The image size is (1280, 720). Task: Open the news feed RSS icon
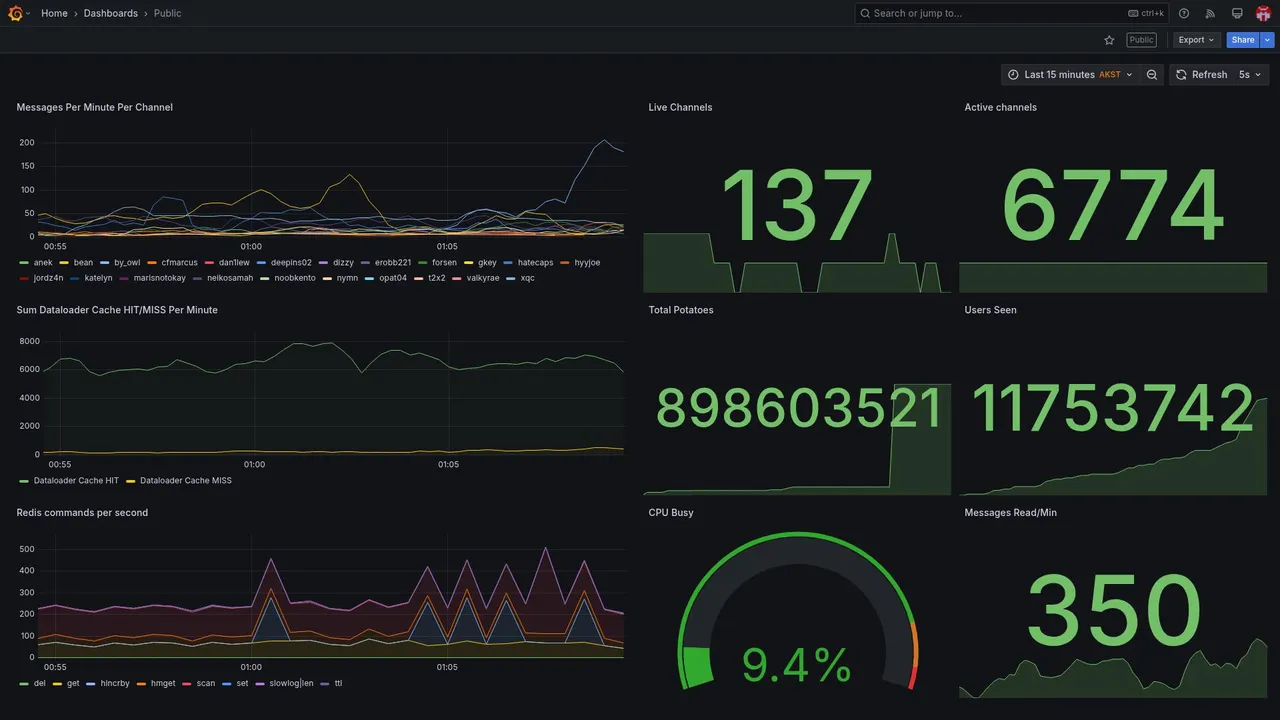(x=1210, y=13)
